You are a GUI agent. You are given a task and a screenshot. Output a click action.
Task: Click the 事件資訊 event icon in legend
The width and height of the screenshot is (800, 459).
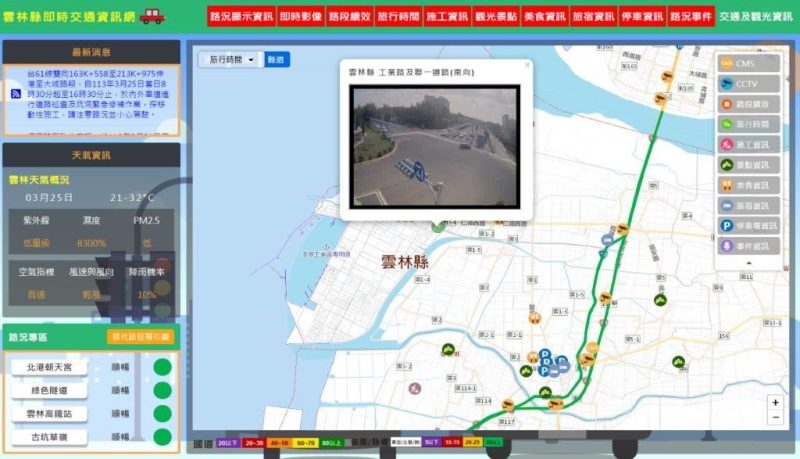(727, 246)
